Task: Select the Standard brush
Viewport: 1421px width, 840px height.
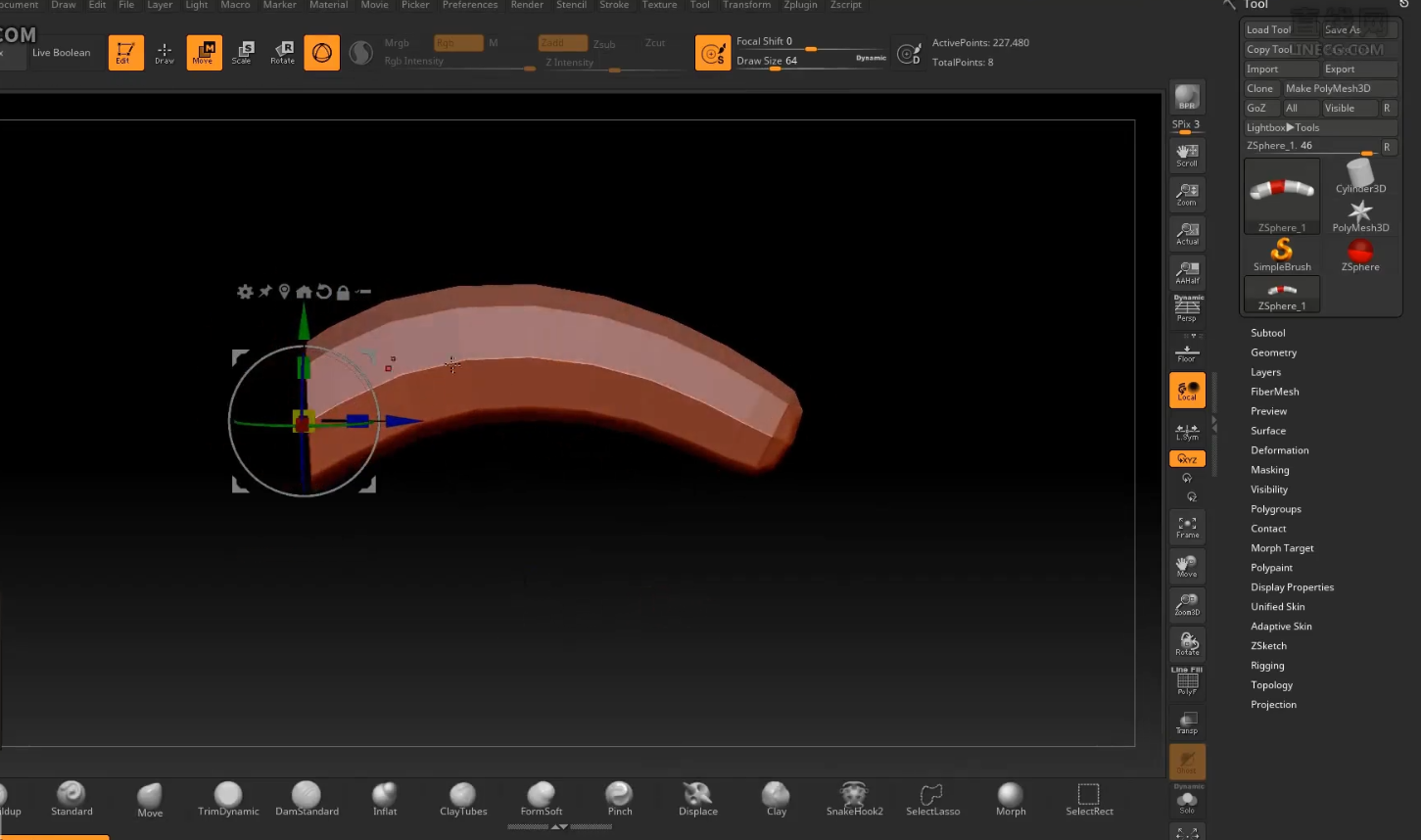Action: [71, 798]
